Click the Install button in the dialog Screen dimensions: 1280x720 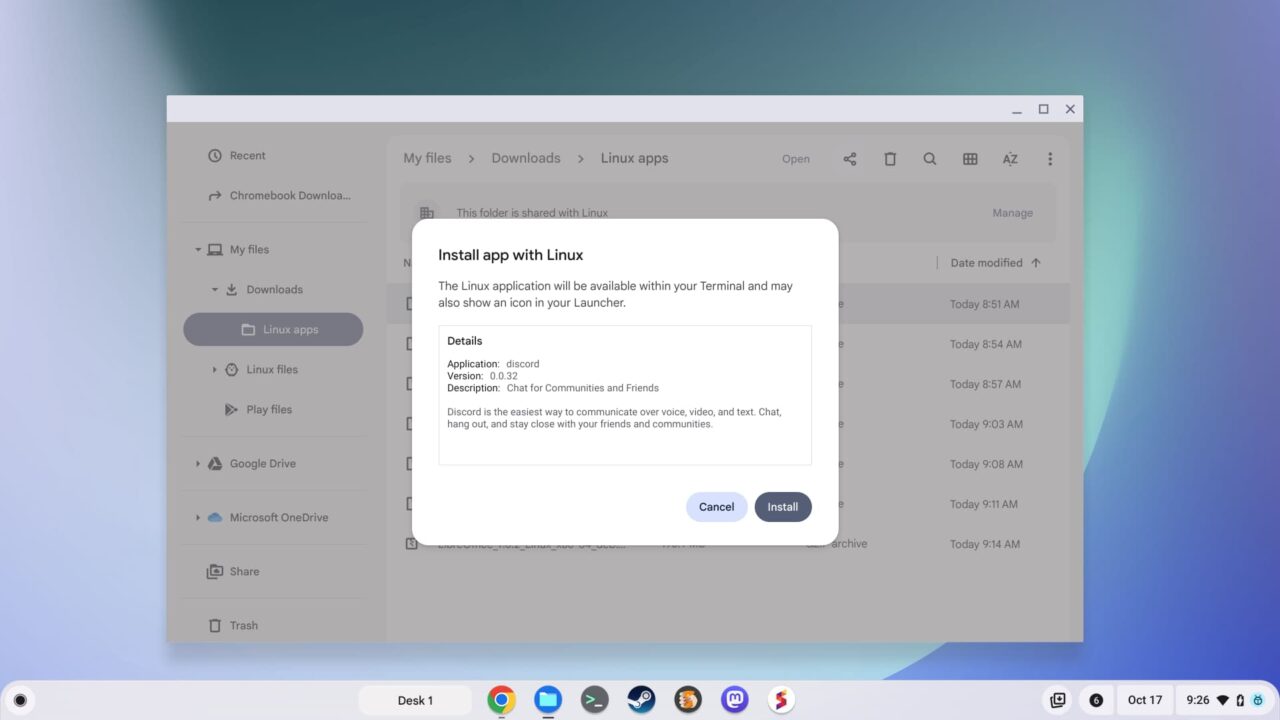pyautogui.click(x=783, y=507)
